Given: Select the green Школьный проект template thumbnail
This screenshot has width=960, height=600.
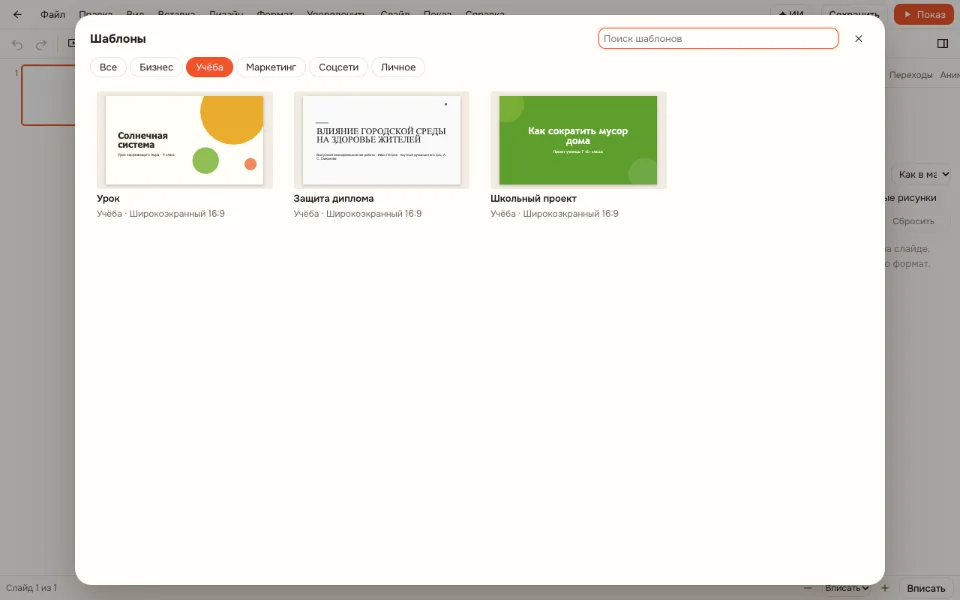Looking at the screenshot, I should 578,140.
